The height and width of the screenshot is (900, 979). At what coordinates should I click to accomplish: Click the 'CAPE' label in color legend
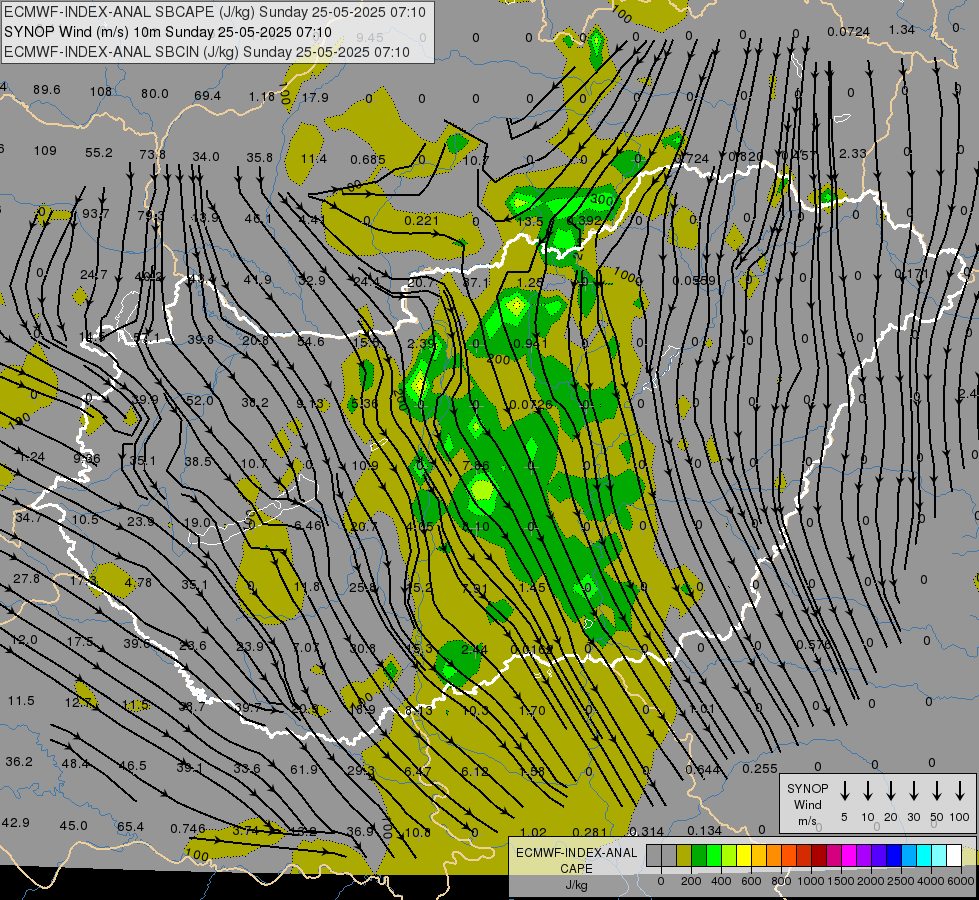tap(576, 869)
